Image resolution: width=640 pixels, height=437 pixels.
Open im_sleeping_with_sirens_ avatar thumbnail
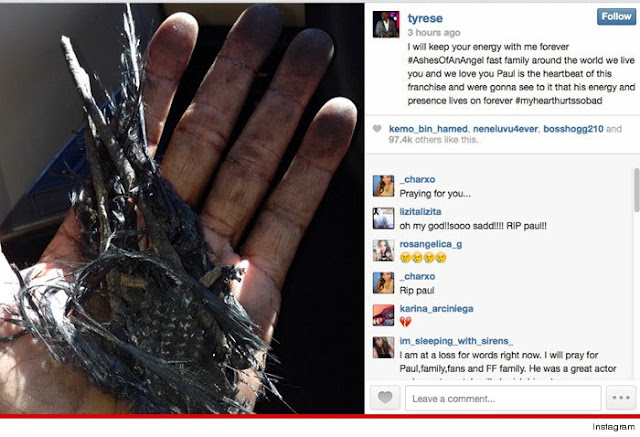point(383,347)
